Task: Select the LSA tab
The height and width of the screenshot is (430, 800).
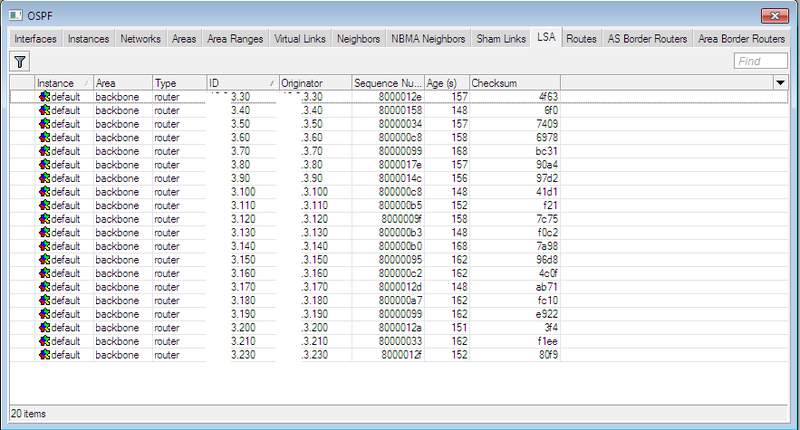Action: (546, 37)
